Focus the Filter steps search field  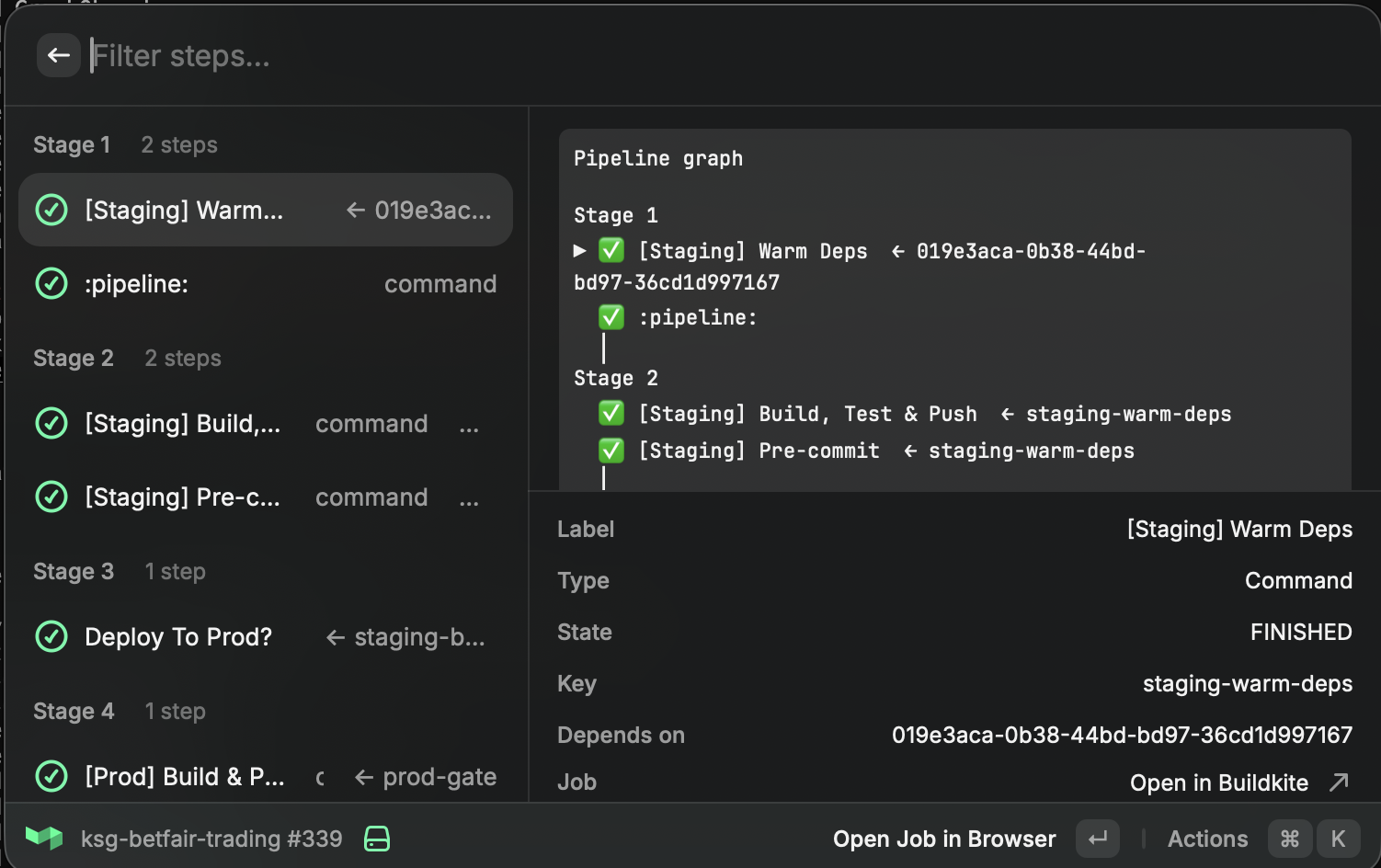pyautogui.click(x=717, y=56)
